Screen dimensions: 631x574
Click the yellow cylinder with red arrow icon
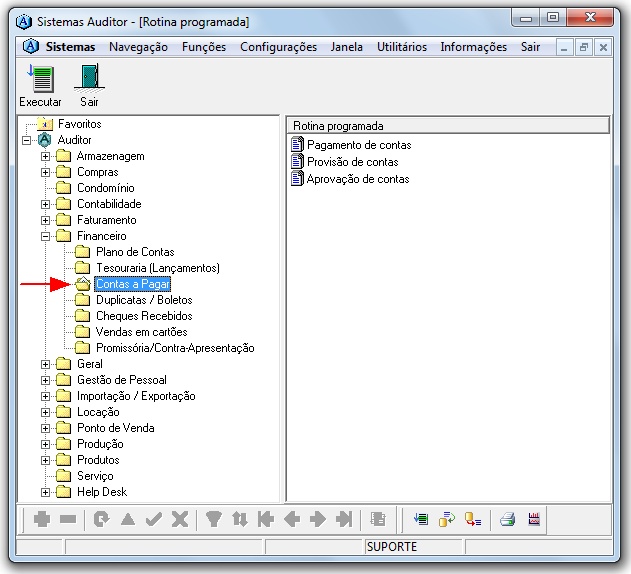(473, 519)
